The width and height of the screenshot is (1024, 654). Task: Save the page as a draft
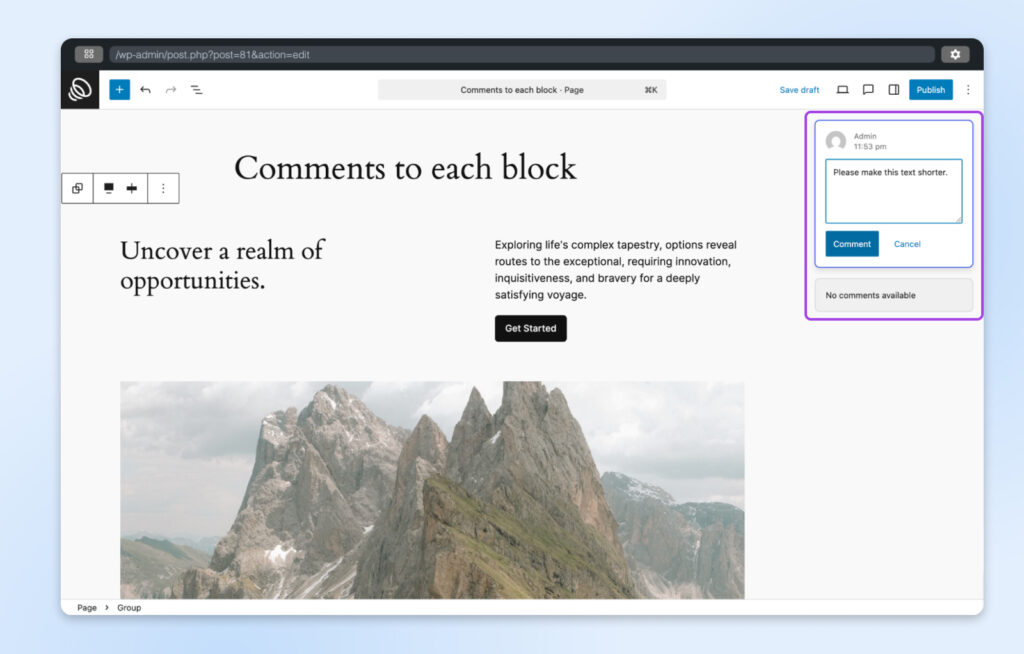pyautogui.click(x=798, y=89)
